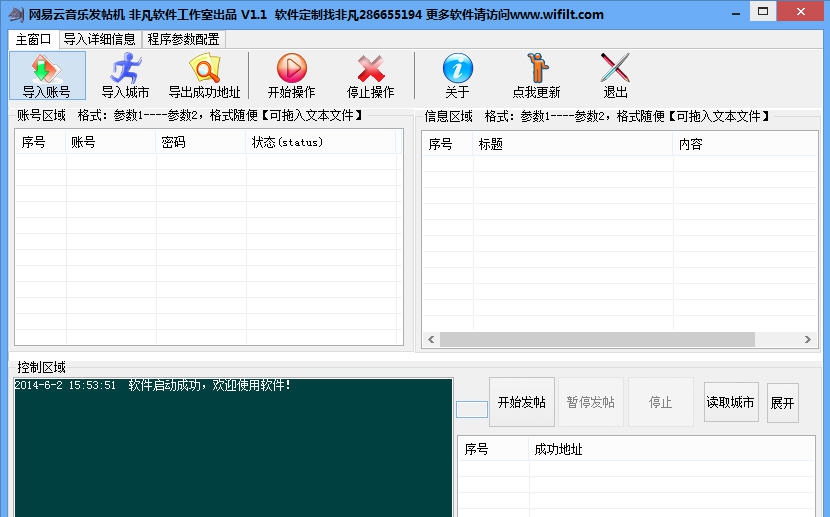Click the 序号 header in account table

pyautogui.click(x=41, y=142)
